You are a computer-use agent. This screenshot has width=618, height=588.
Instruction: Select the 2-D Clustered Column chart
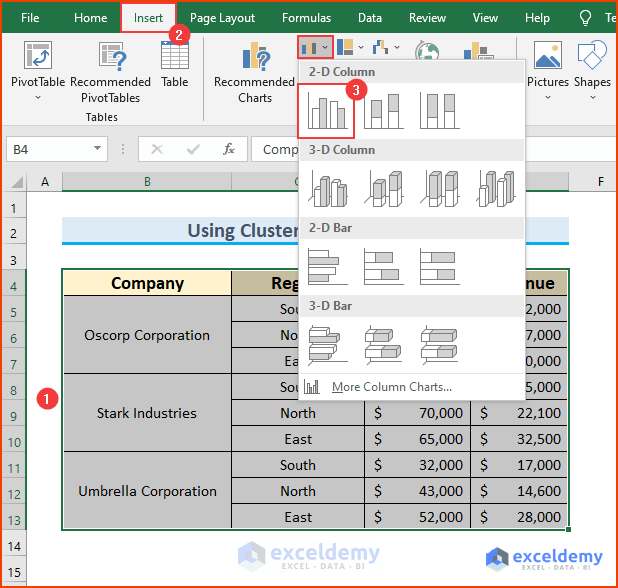(326, 111)
